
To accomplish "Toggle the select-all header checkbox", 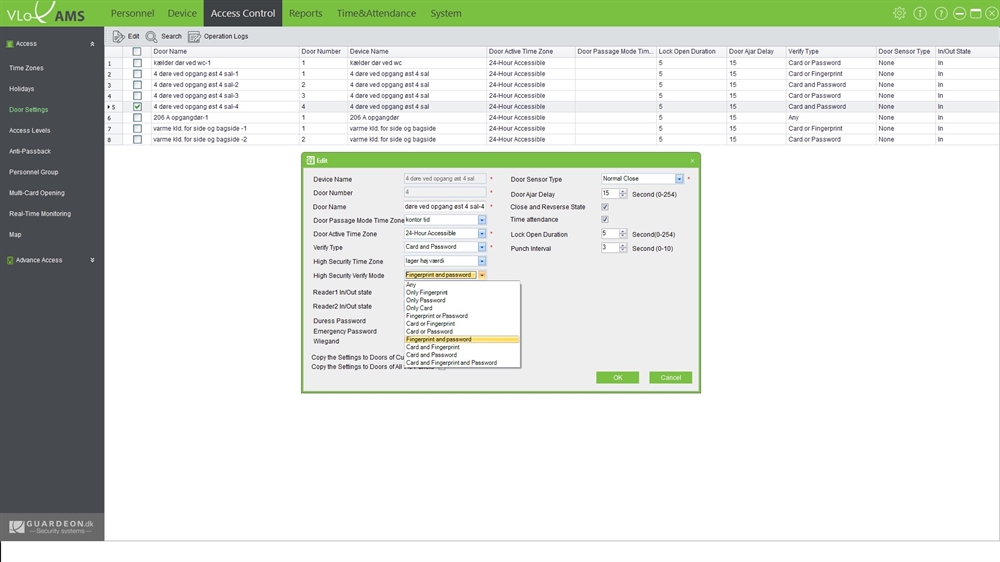I will (x=137, y=52).
